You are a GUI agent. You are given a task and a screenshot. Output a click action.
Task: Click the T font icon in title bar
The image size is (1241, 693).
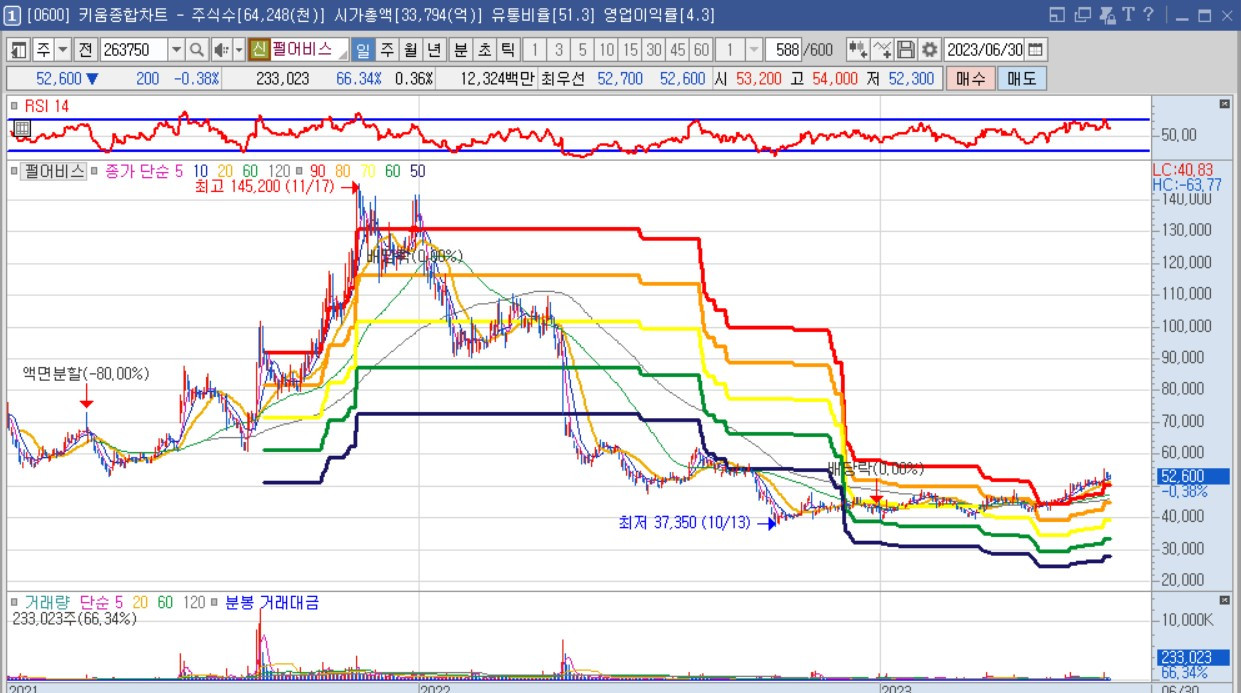(1127, 15)
